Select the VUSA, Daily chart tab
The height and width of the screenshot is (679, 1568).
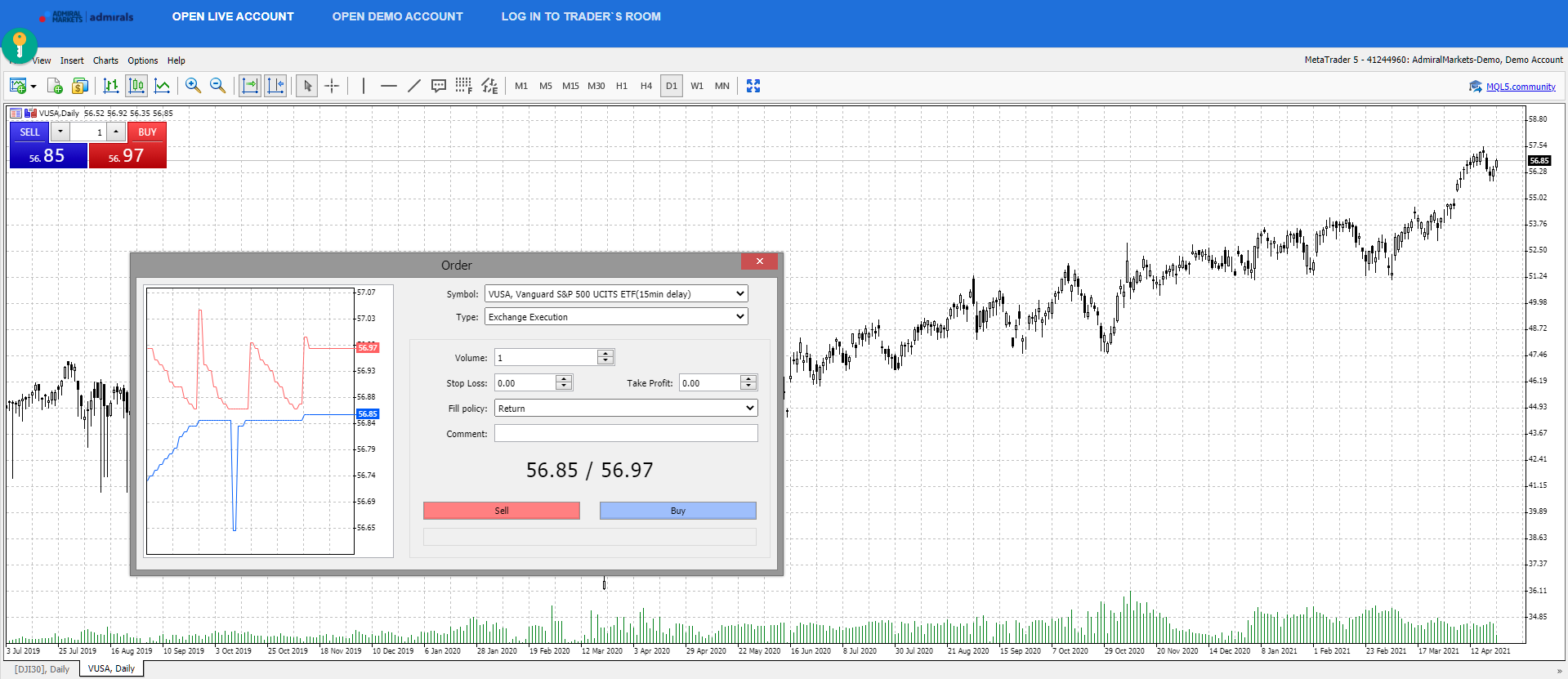tap(111, 668)
